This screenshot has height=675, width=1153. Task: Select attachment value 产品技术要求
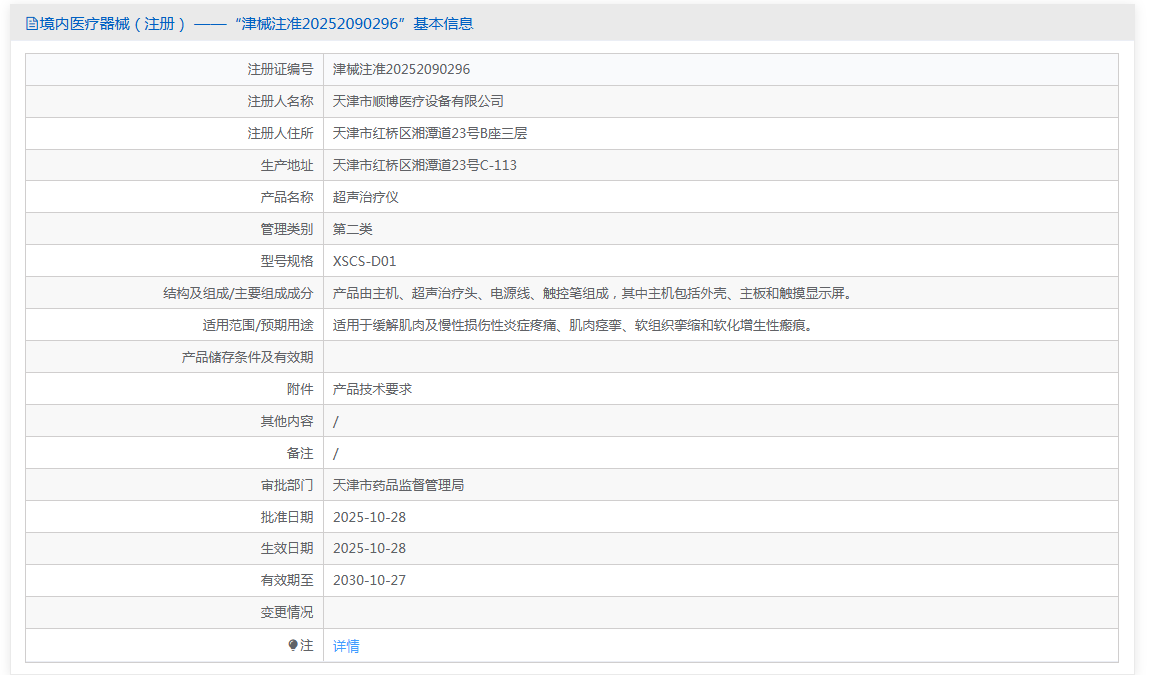(373, 389)
